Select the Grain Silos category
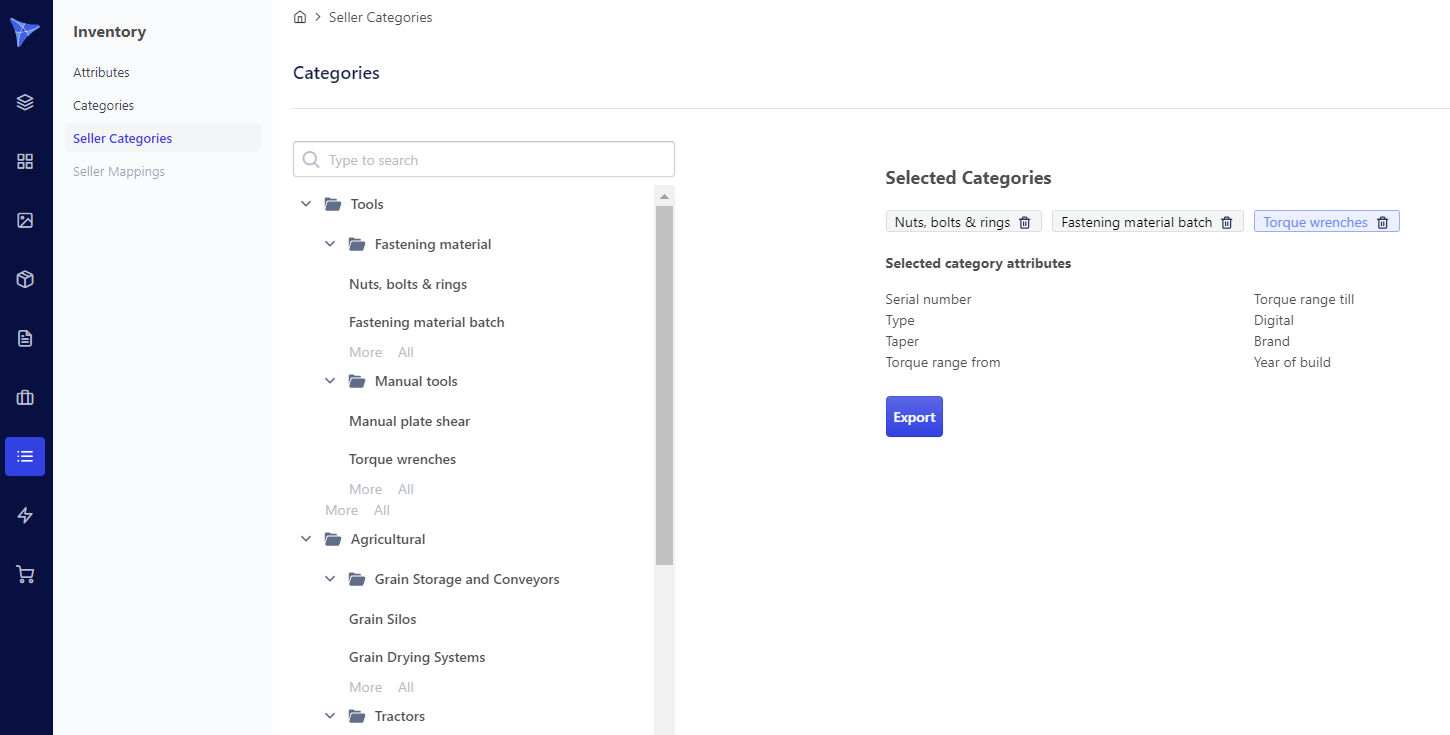Screen dimensions: 1450x735 382,619
